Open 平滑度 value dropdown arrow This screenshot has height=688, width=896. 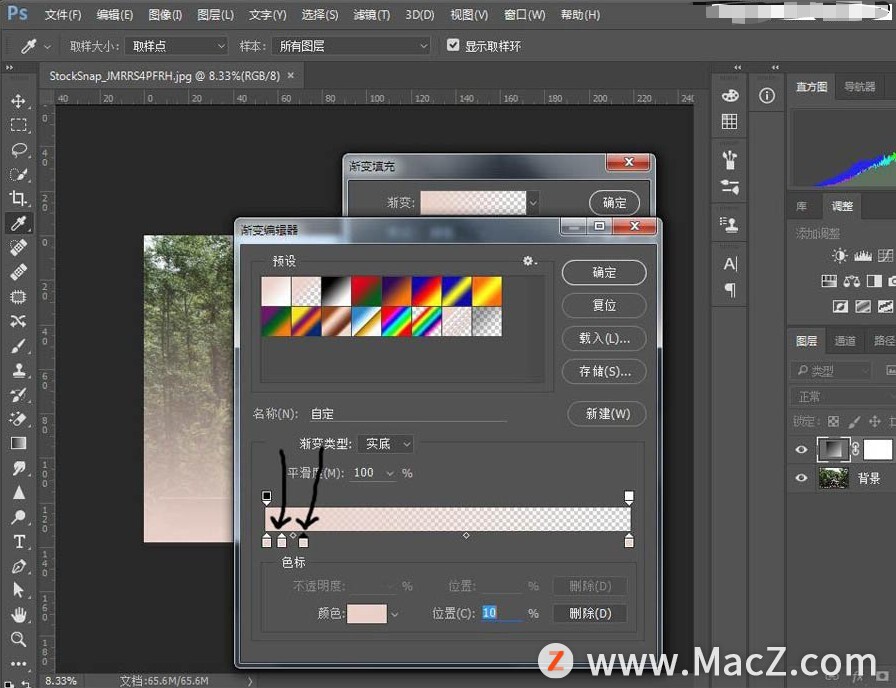(x=390, y=473)
